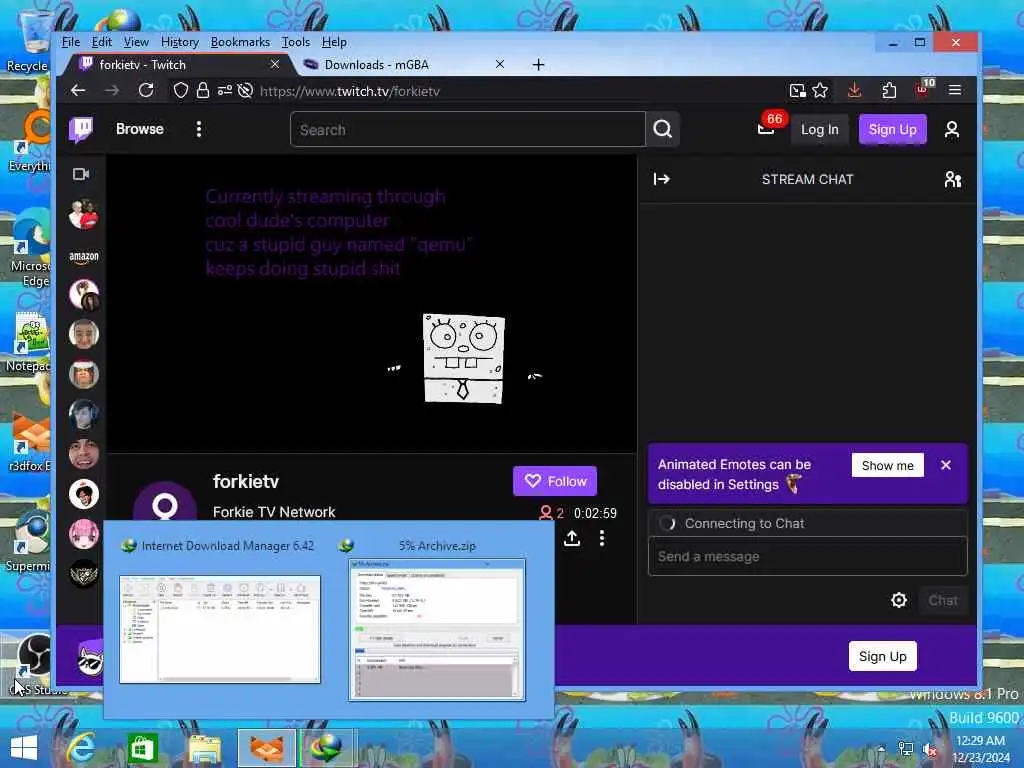Click Show me in emotes notice
The image size is (1024, 768).
coord(887,465)
